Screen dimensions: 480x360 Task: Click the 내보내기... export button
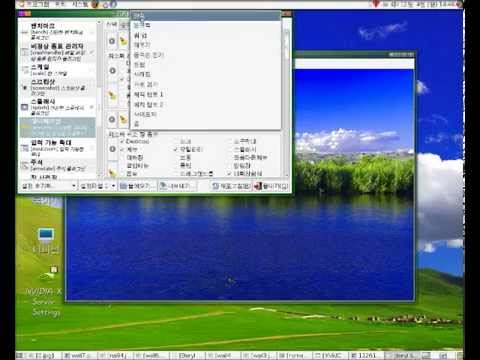pyautogui.click(x=177, y=186)
